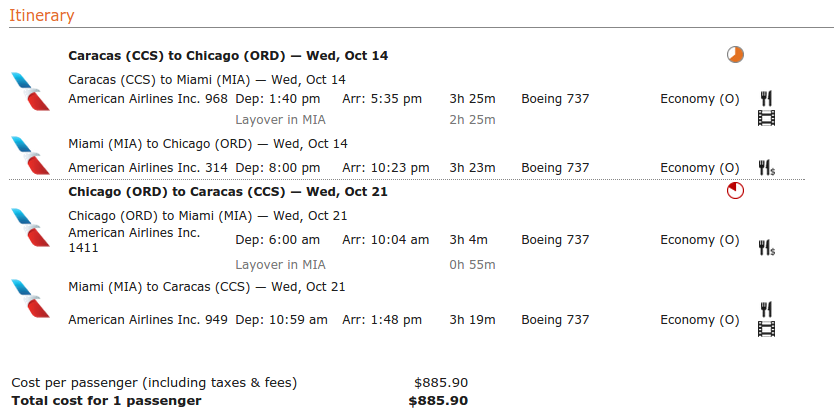Click the Layover in MIA 0h 55m text

[x=365, y=264]
